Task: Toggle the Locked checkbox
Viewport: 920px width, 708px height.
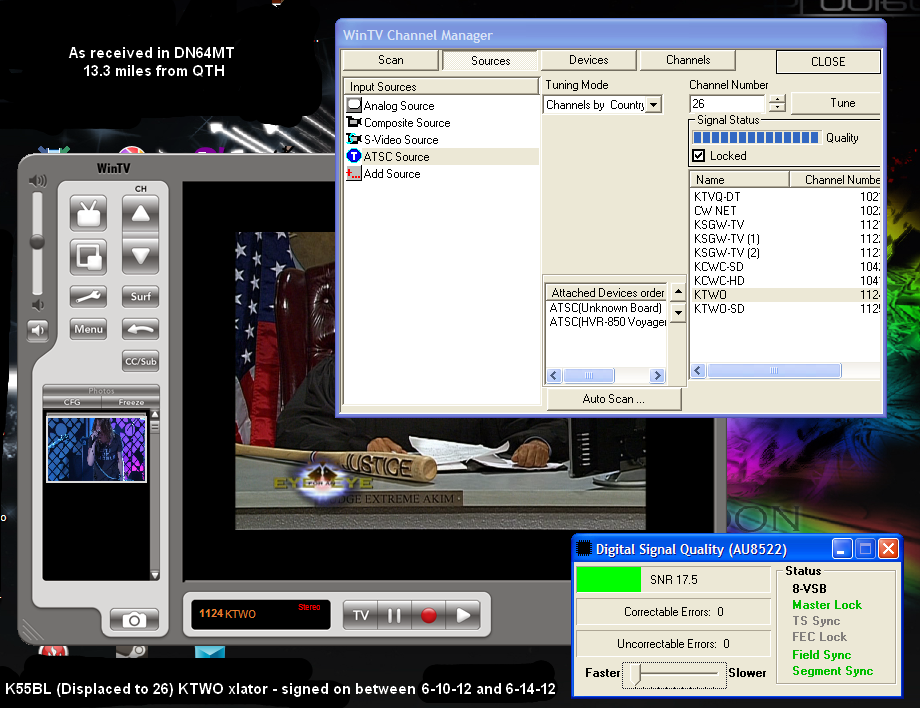Action: point(698,155)
